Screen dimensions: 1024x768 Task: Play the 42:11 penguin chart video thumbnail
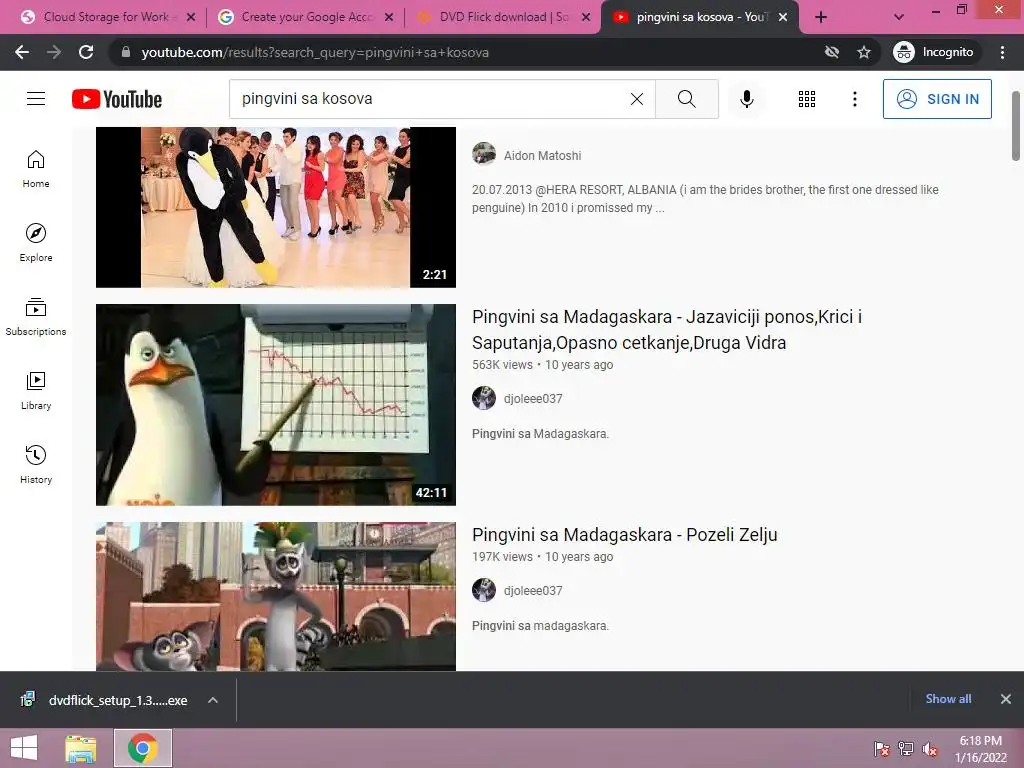point(276,405)
